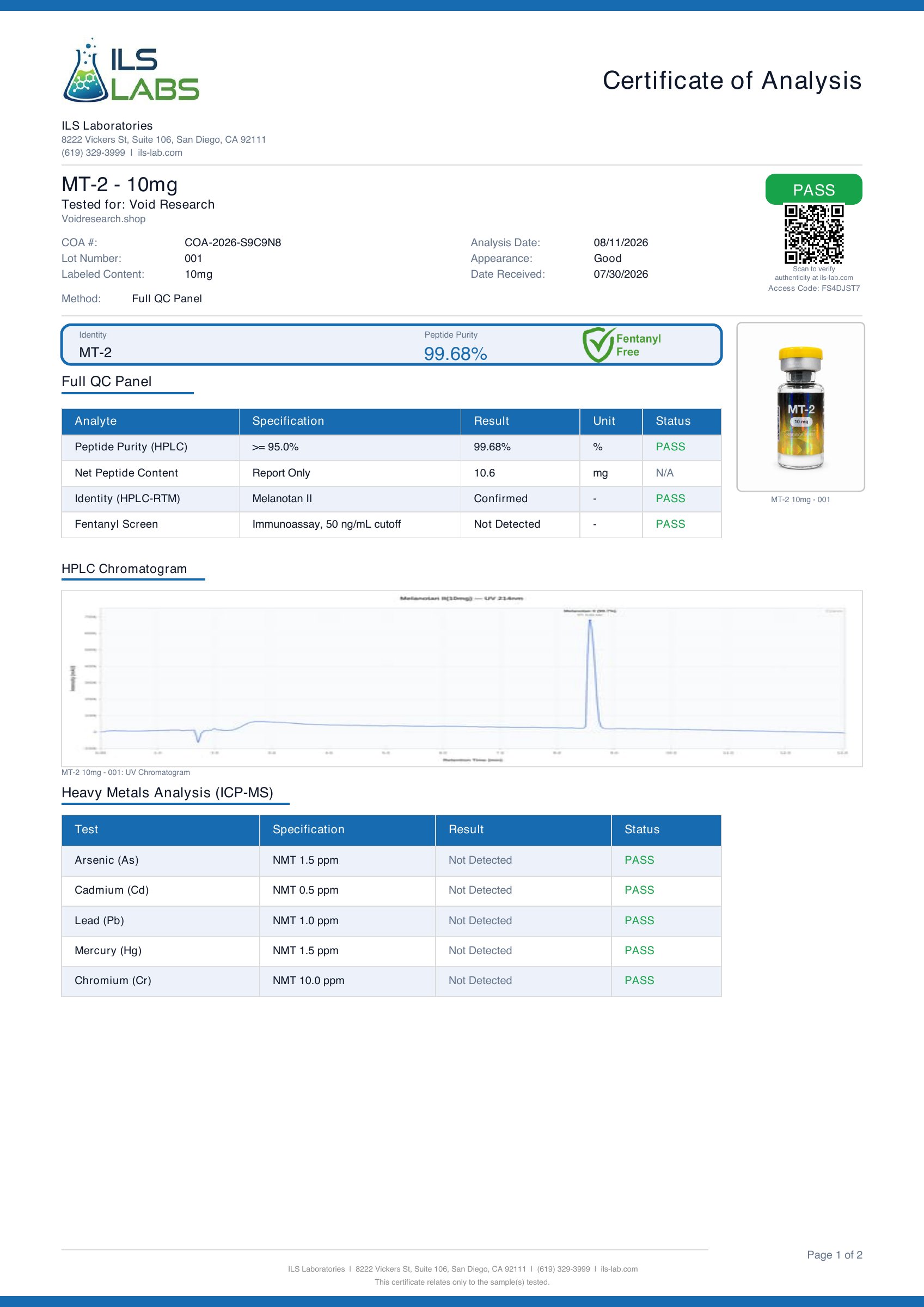Click Method value Full QC Panel
The height and width of the screenshot is (1307, 924).
click(x=167, y=299)
